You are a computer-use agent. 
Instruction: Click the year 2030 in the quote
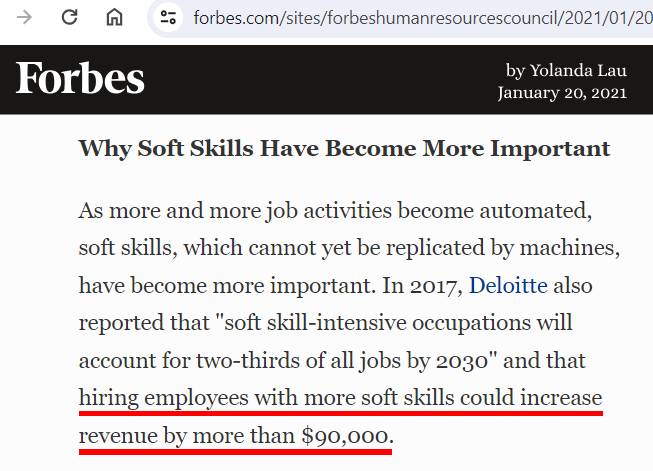coord(461,361)
